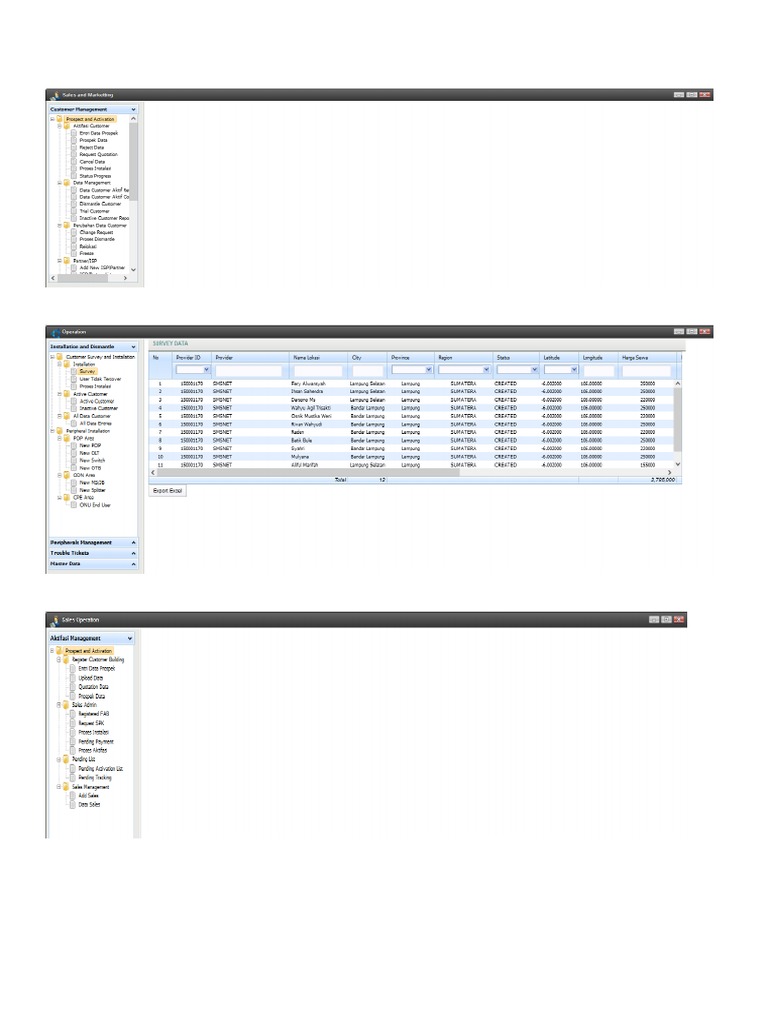Open the Customer Management panel dropdown

pyautogui.click(x=132, y=109)
